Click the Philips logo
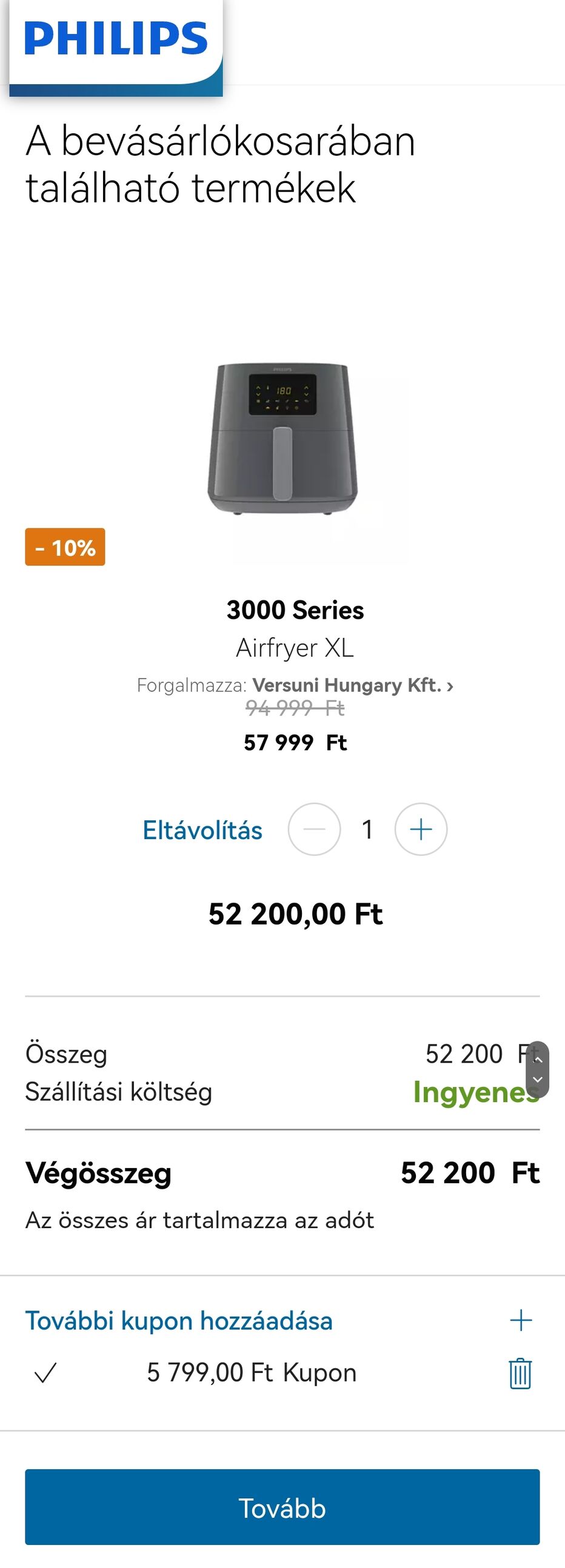565x1568 pixels. [116, 39]
